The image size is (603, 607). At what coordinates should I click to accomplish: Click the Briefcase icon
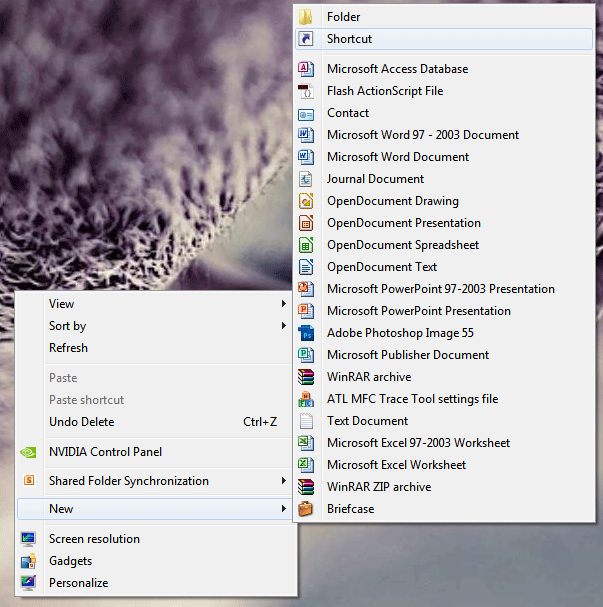click(x=306, y=509)
